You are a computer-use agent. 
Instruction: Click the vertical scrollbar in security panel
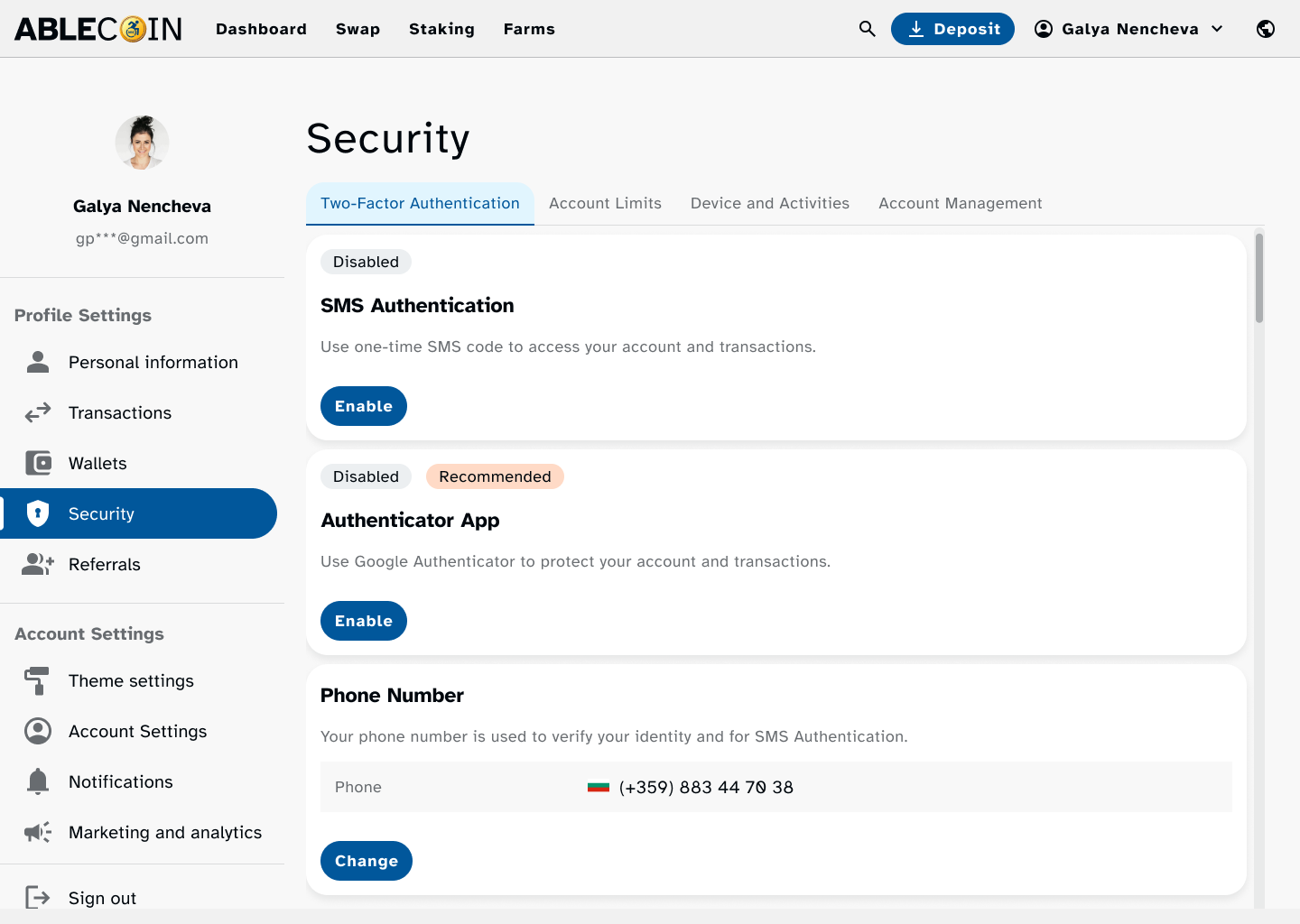(x=1258, y=278)
